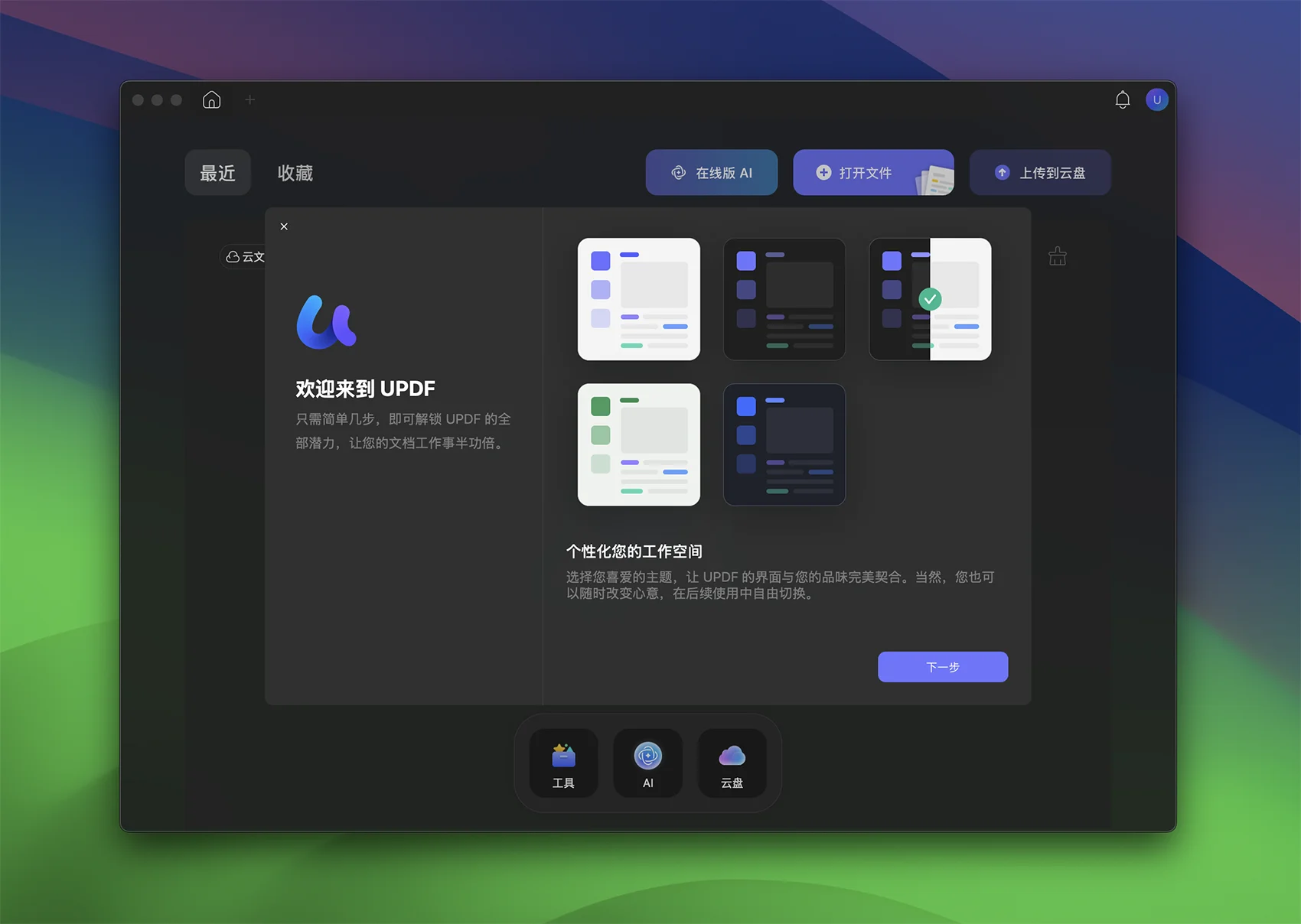The image size is (1301, 924).
Task: Click the UPDF logo in welcome dialog
Action: point(327,322)
